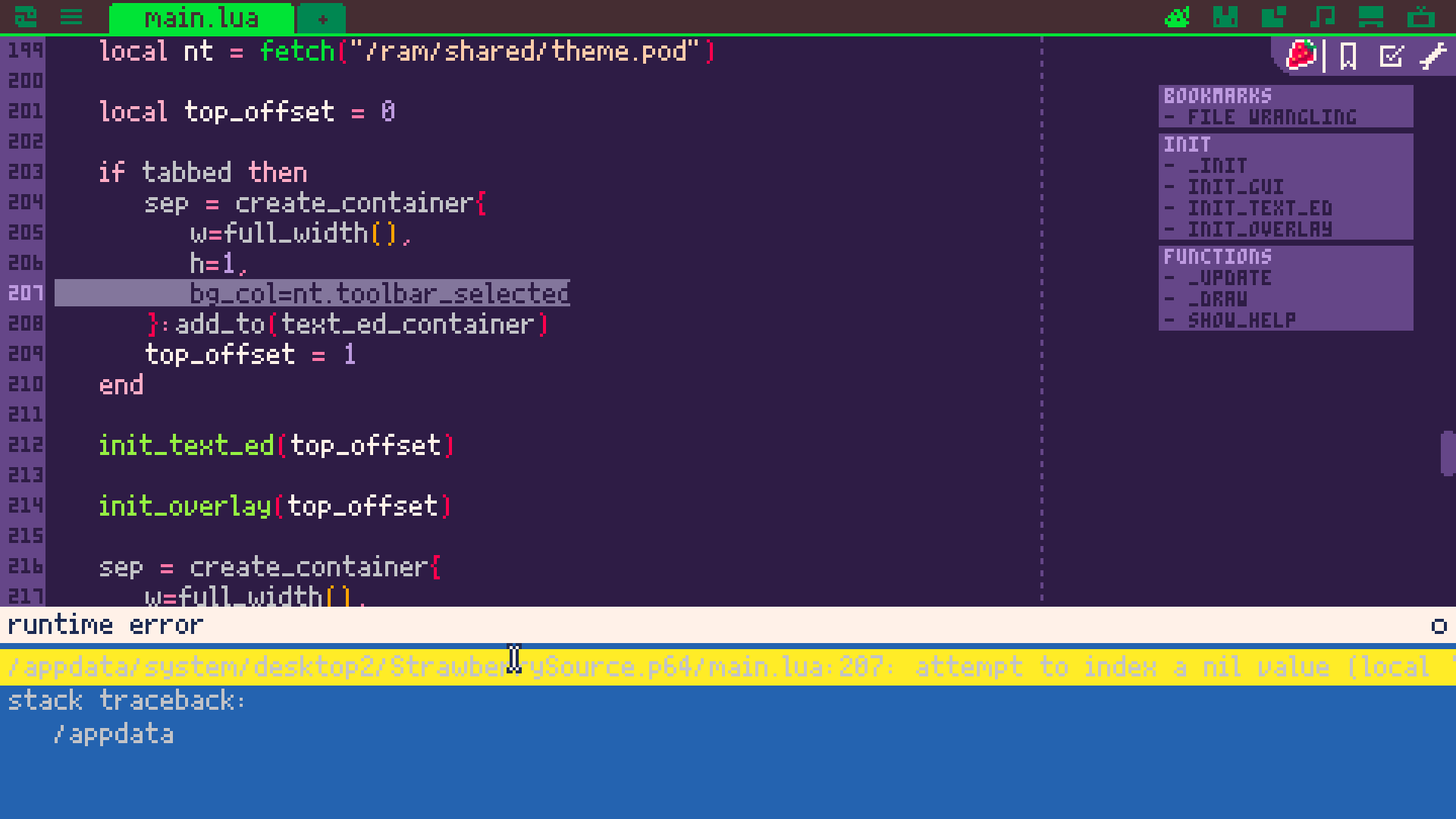
Task: Open the map editor workspace icon
Action: click(x=1273, y=17)
